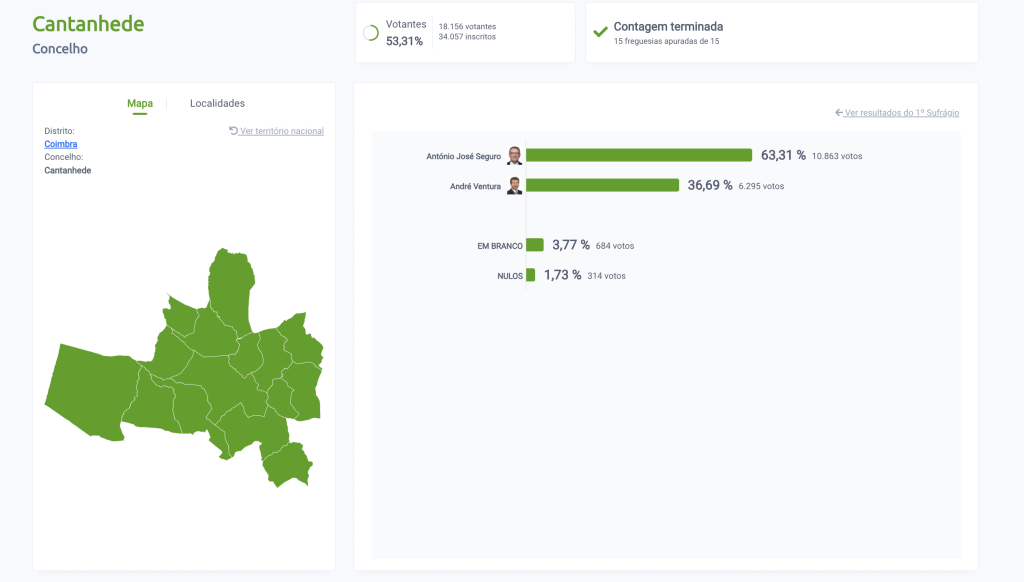
Task: Click the NULOS vote bar
Action: pos(530,275)
